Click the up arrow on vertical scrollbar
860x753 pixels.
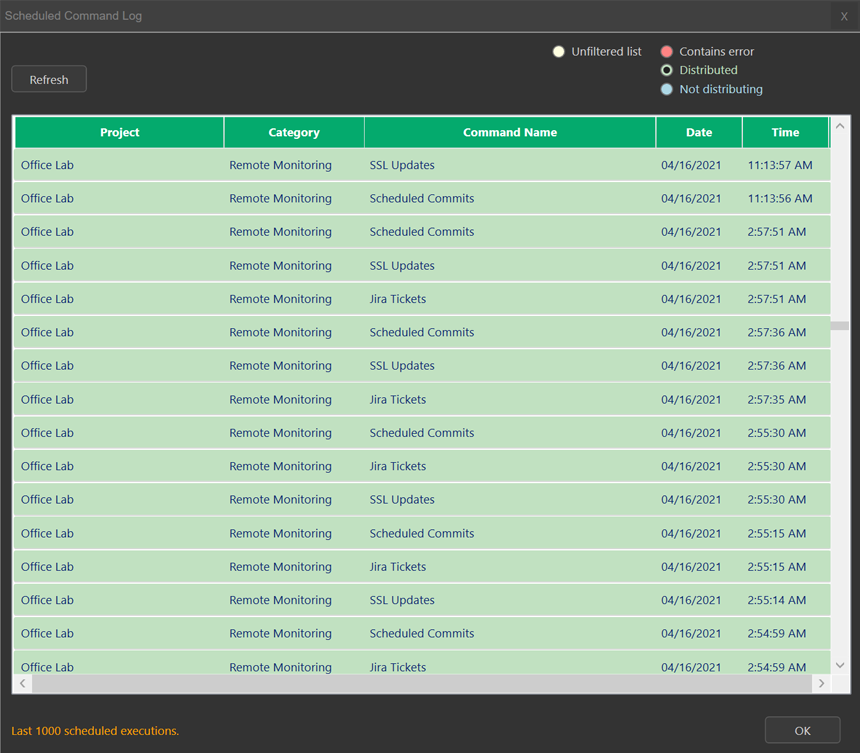tap(840, 126)
